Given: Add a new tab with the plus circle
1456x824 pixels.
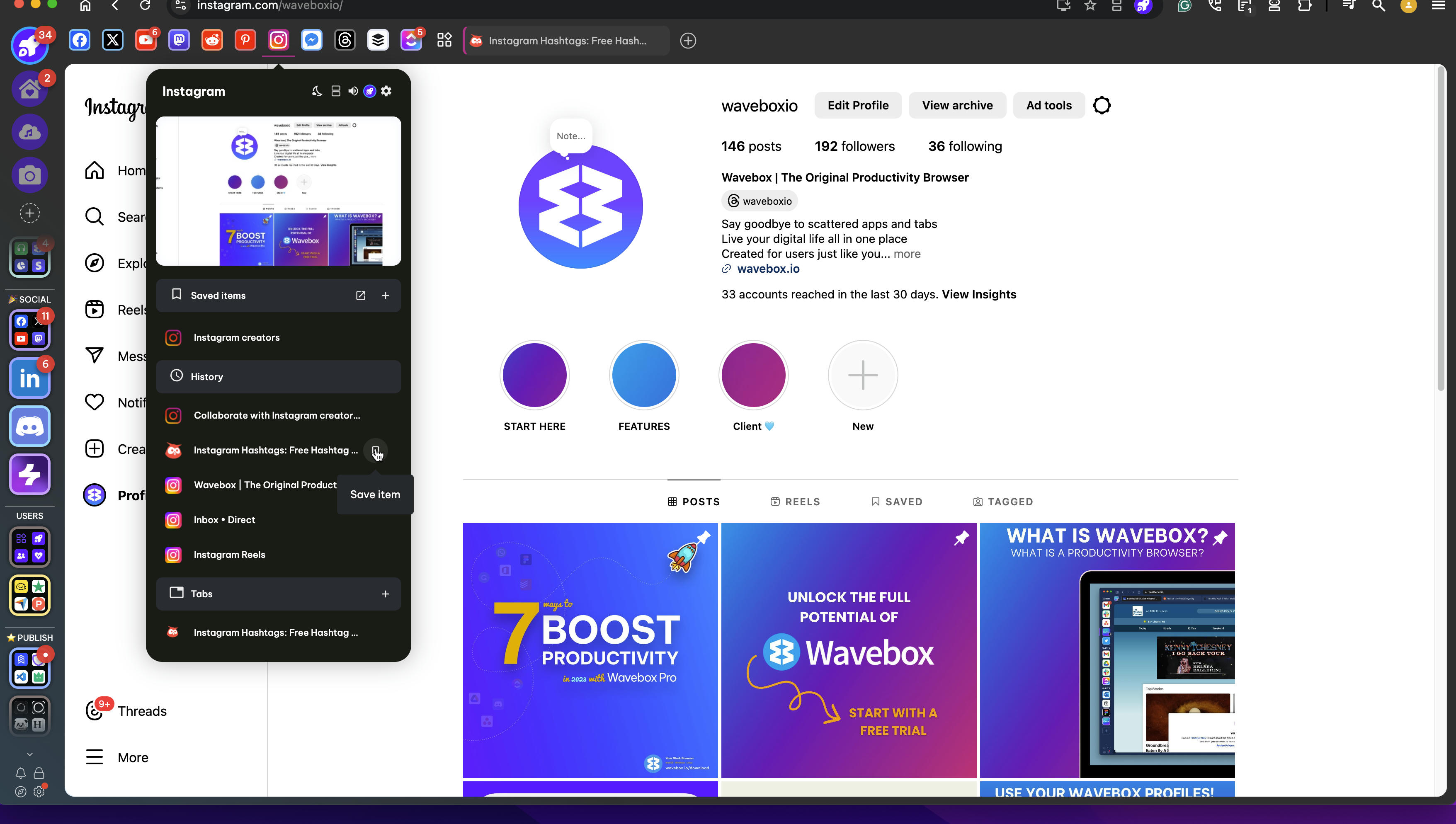Looking at the screenshot, I should pos(688,41).
